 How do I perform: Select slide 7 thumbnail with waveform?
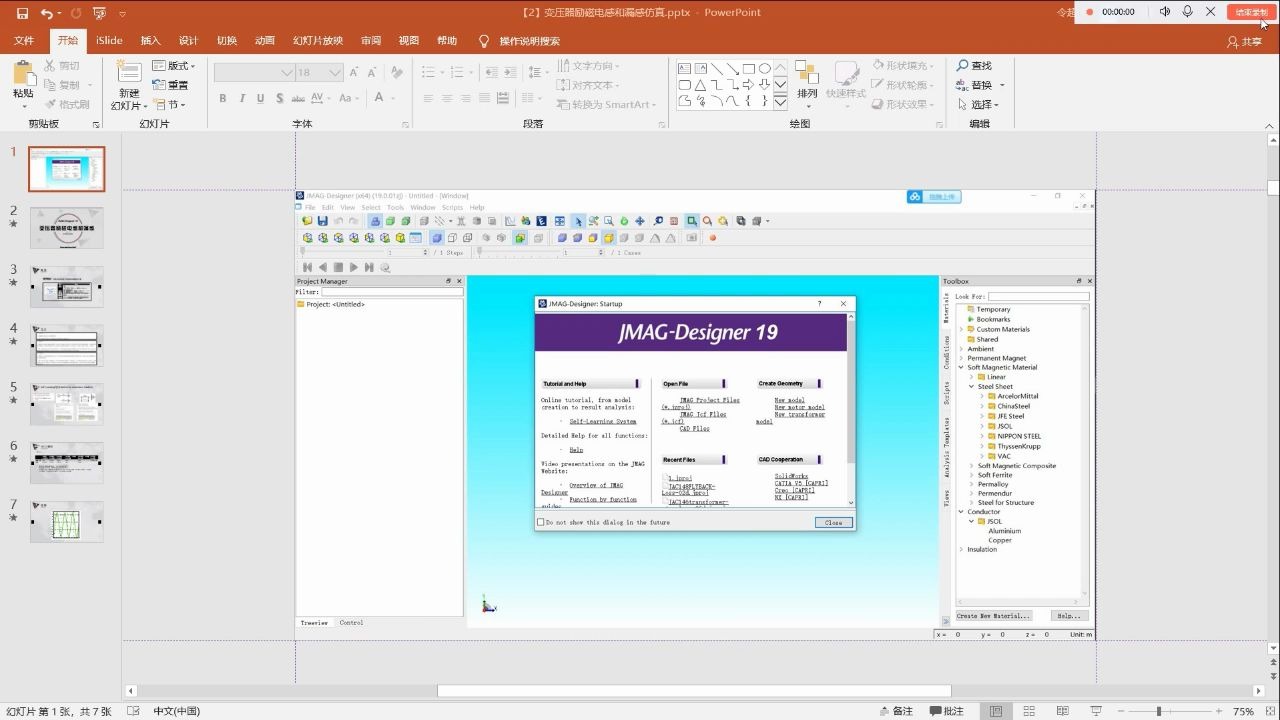point(67,522)
